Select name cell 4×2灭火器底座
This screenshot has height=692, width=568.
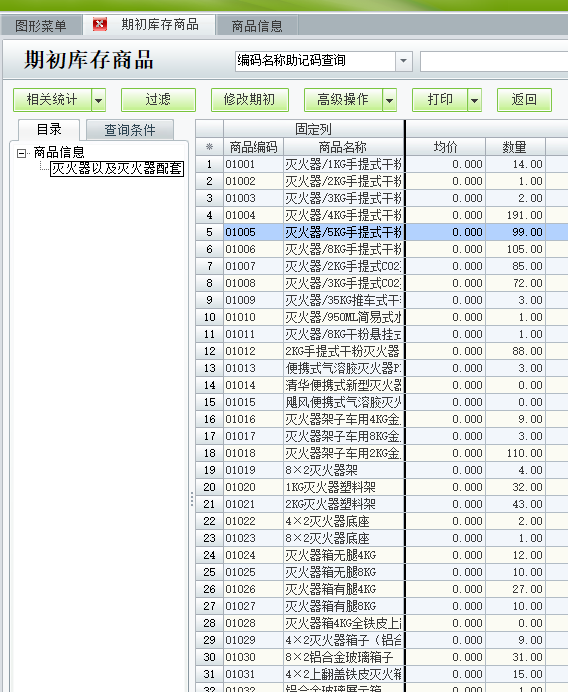pos(343,521)
